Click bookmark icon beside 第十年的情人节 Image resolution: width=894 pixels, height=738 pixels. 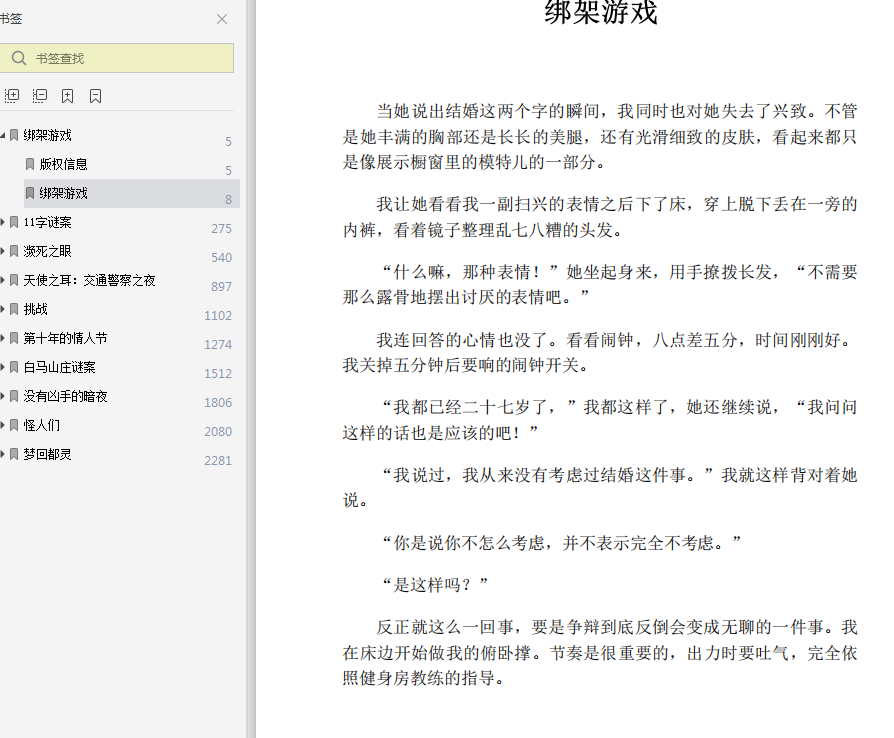point(14,338)
